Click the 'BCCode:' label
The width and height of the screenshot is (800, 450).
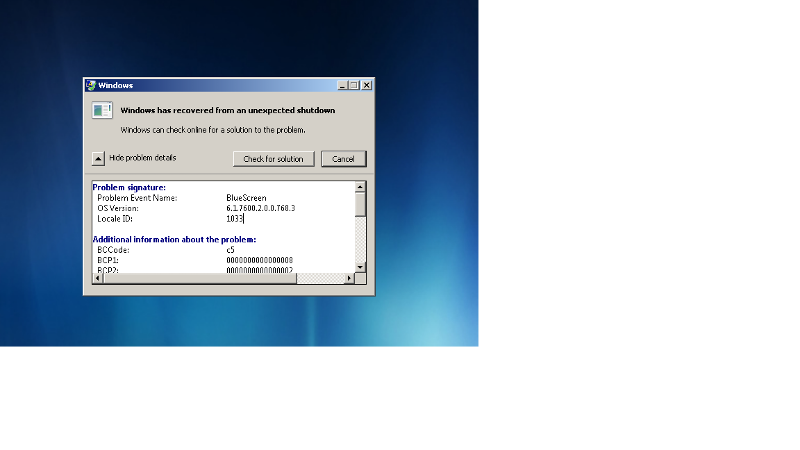[113, 250]
